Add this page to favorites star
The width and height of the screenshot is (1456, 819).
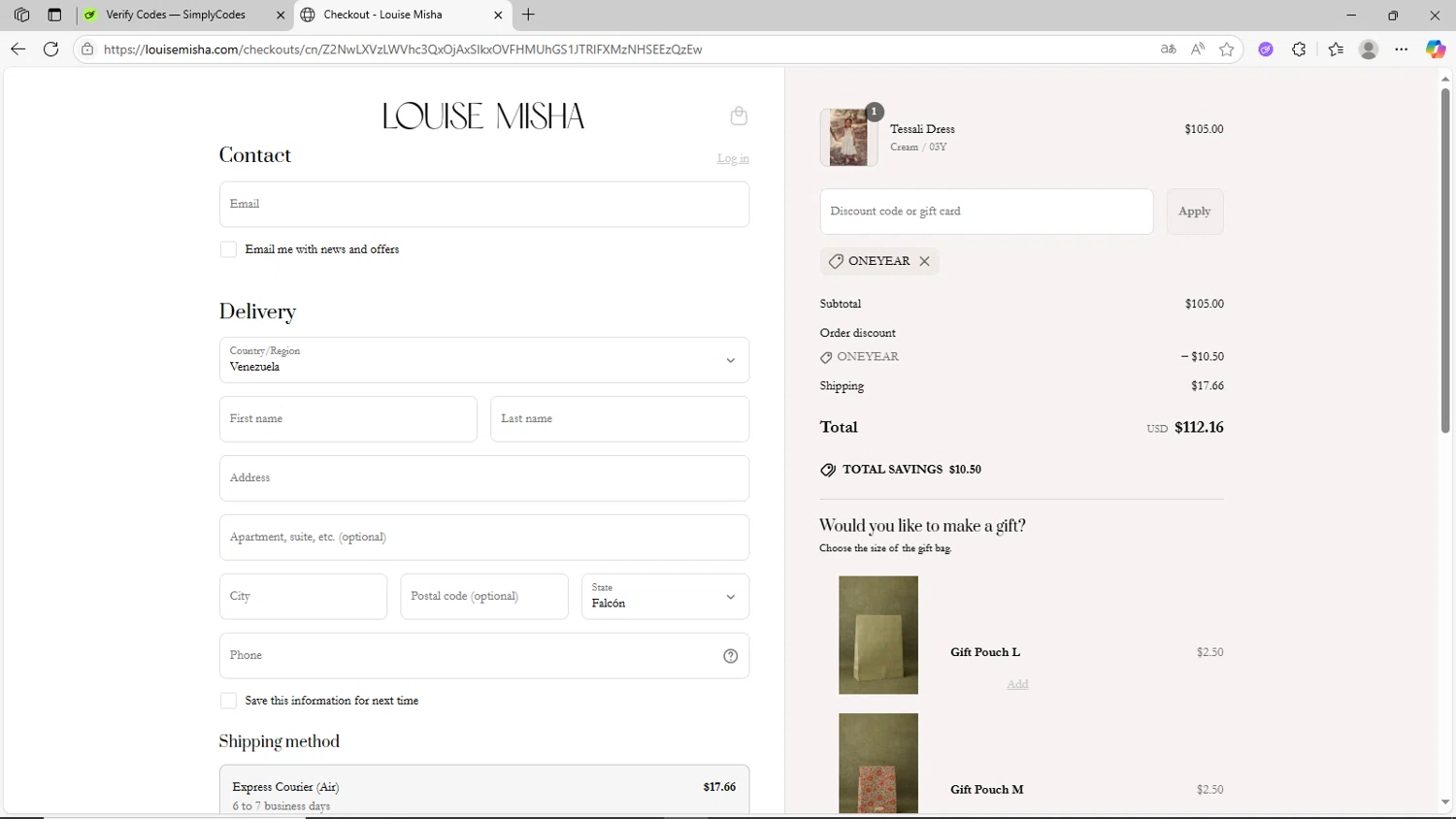(1227, 49)
